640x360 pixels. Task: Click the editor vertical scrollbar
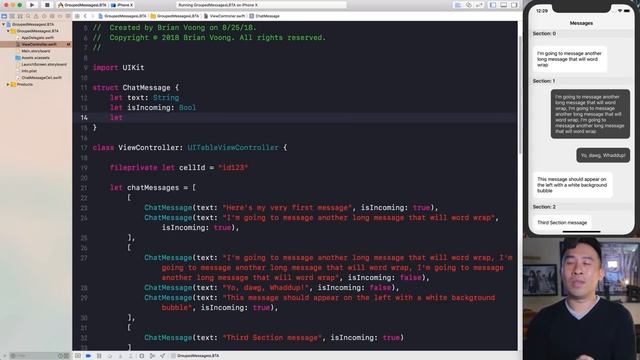point(520,95)
